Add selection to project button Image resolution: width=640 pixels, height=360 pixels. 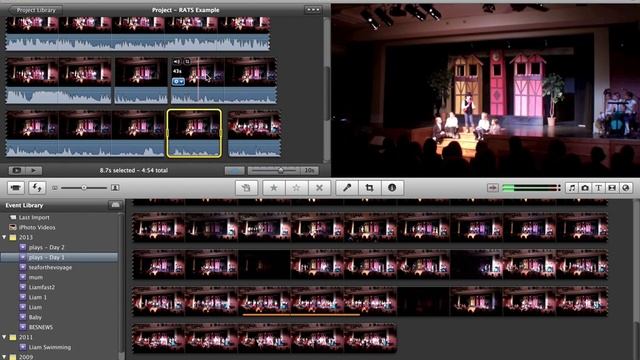[246, 188]
